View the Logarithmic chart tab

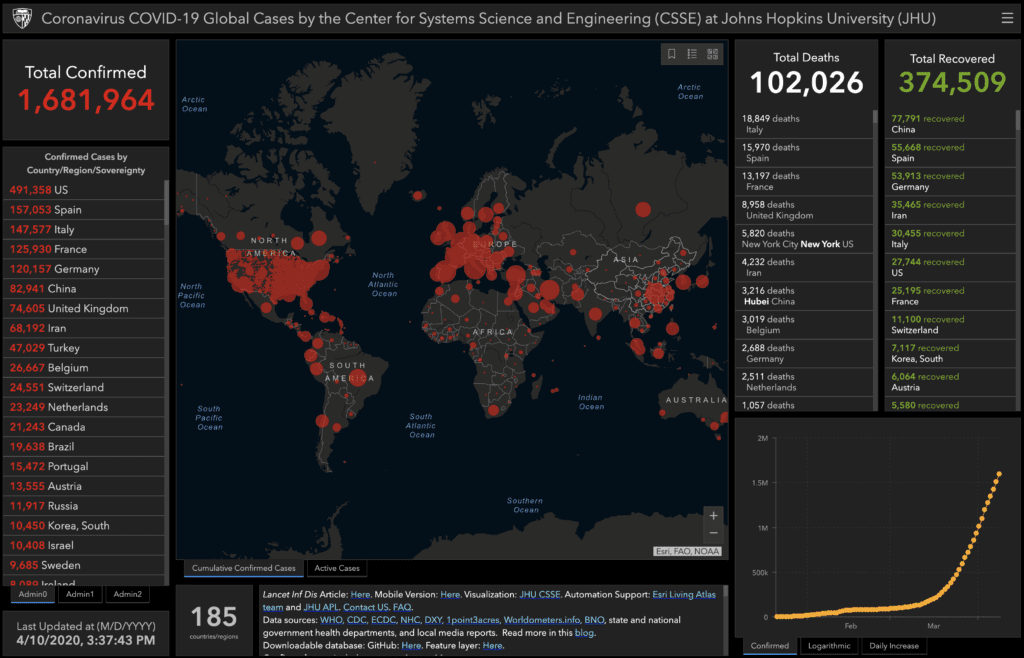(x=829, y=646)
